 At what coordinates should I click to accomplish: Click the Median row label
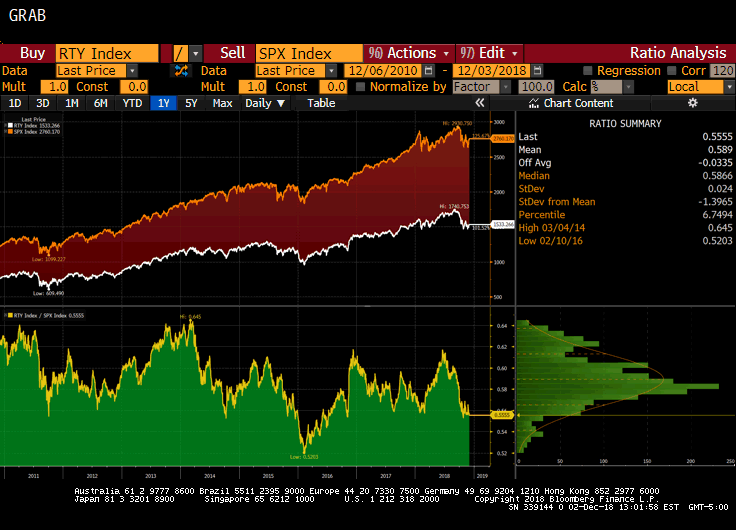(x=534, y=176)
